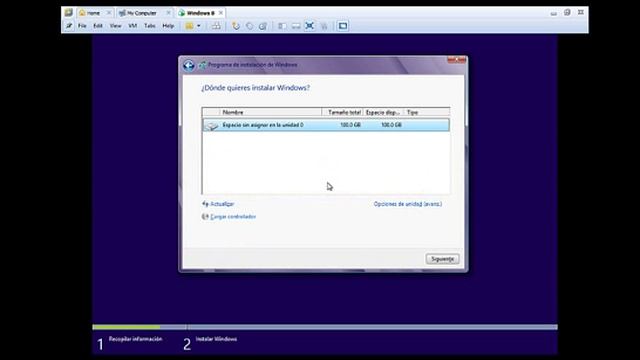Restore the VMware window size
This screenshot has width=640, height=360.
[x=567, y=13]
